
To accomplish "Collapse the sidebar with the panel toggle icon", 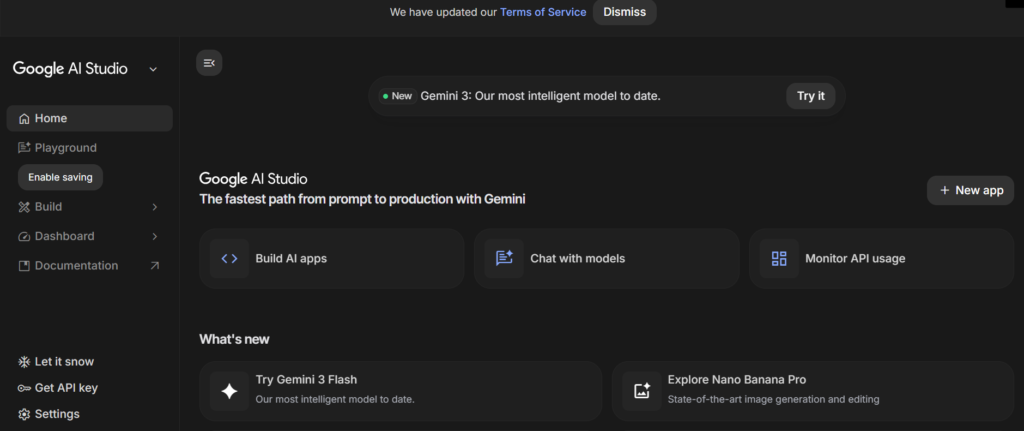I will 209,63.
